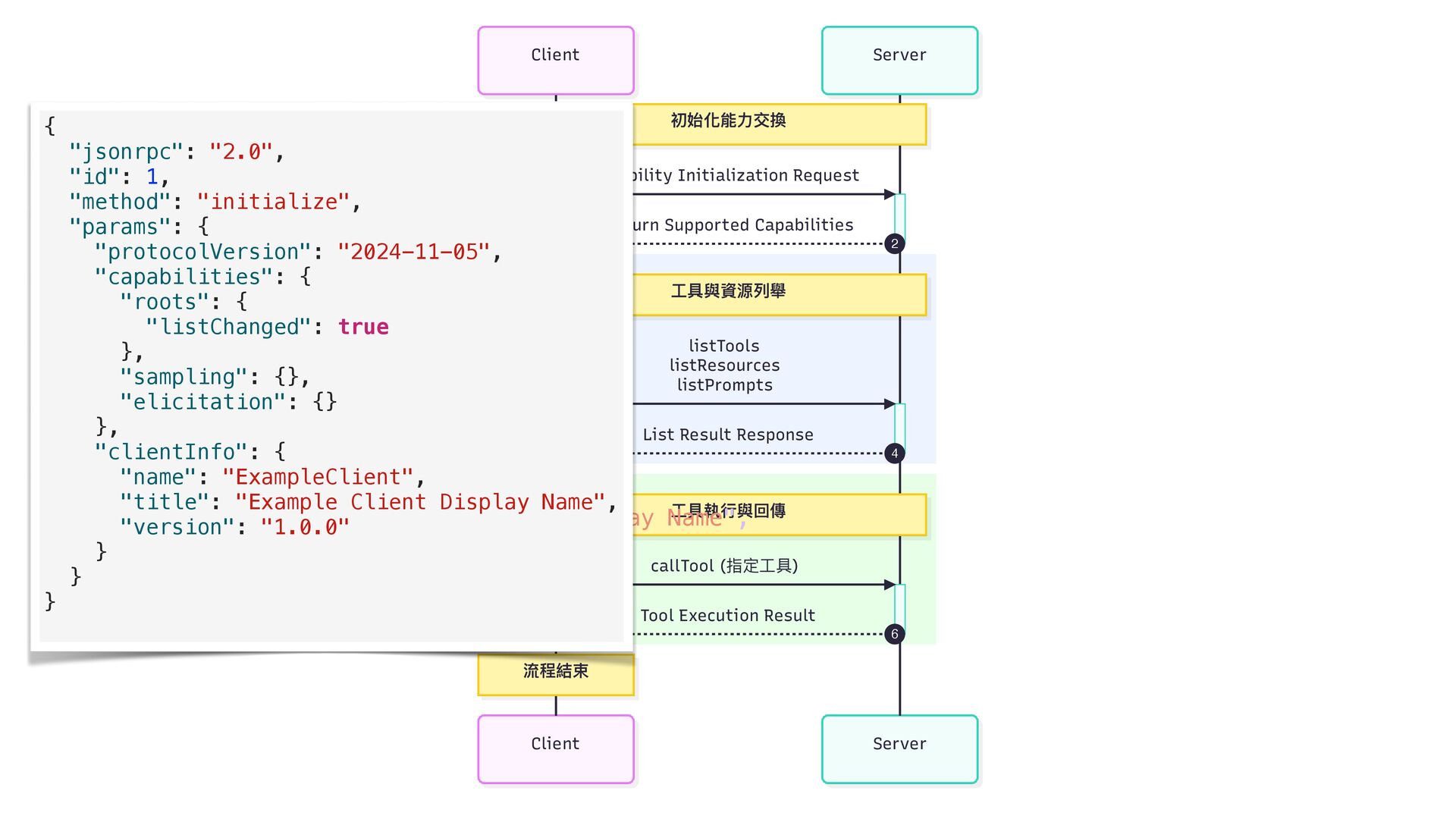Screen dimensions: 1456x819
Task: Click the "version" key in clientInfo
Action: pos(177,527)
